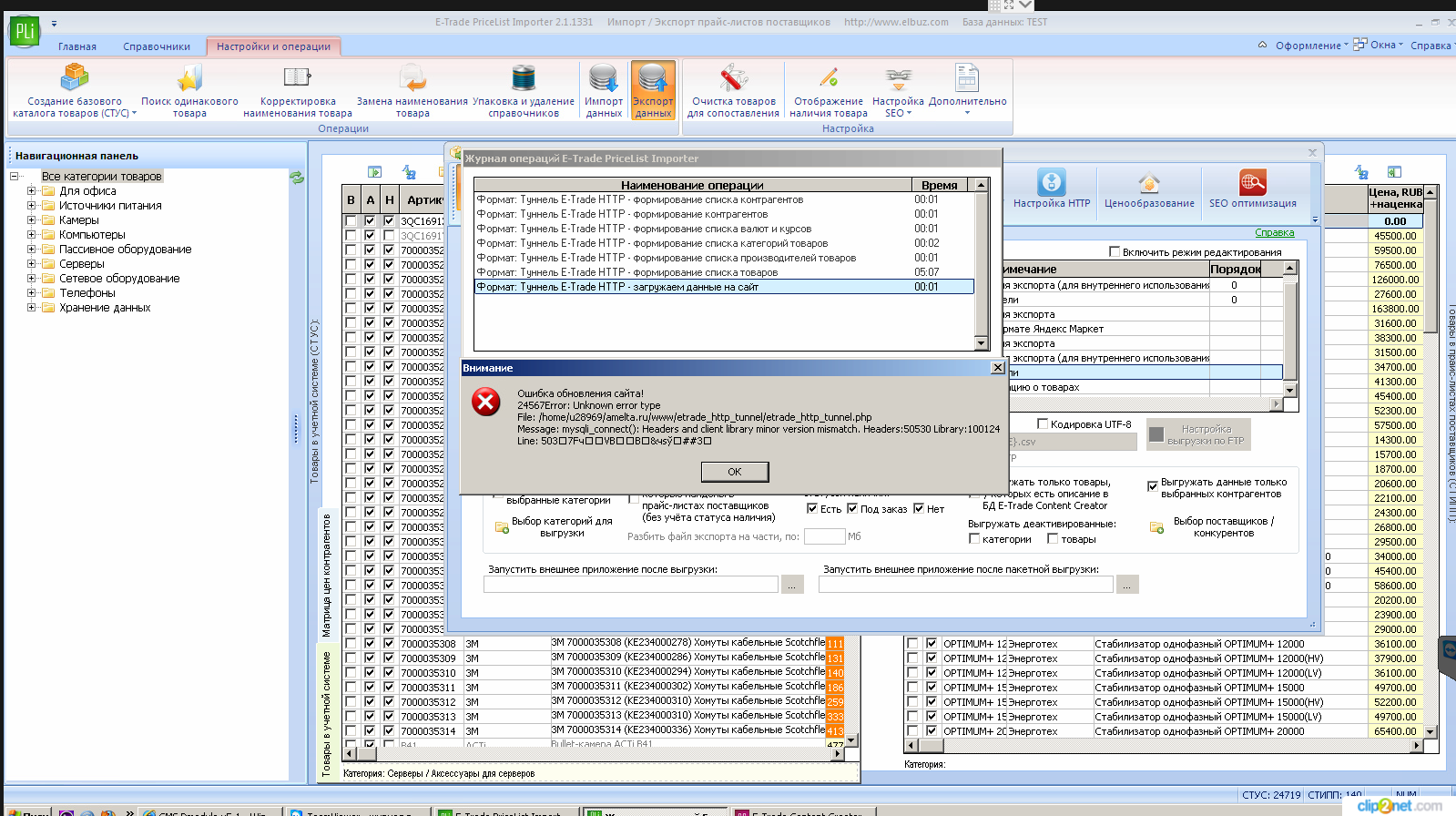Click 'Выбор категорий для выгрузки' folder icon
Viewport: 1456px width, 816px height.
pyautogui.click(x=502, y=527)
